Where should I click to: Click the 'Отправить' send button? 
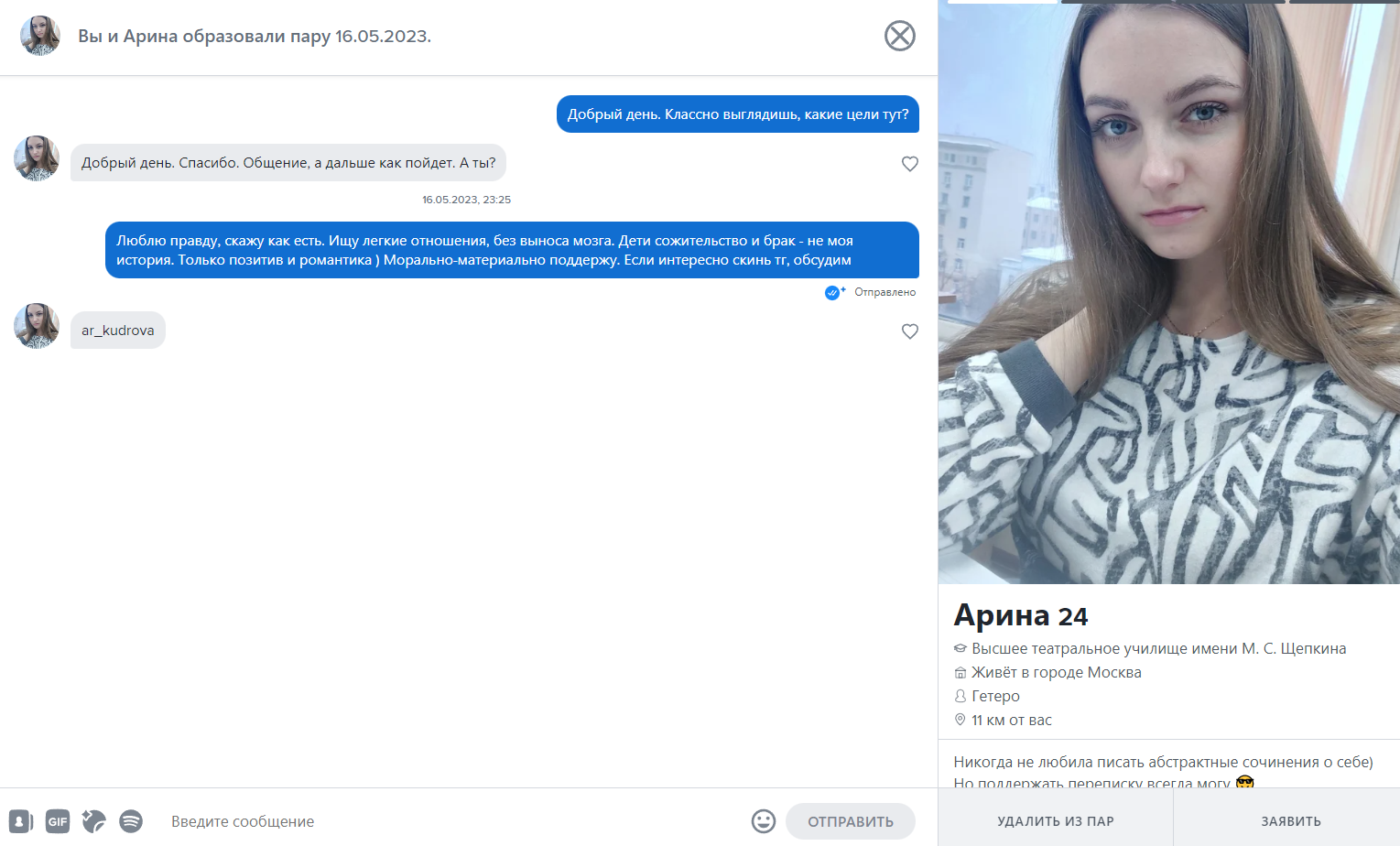pyautogui.click(x=851, y=821)
